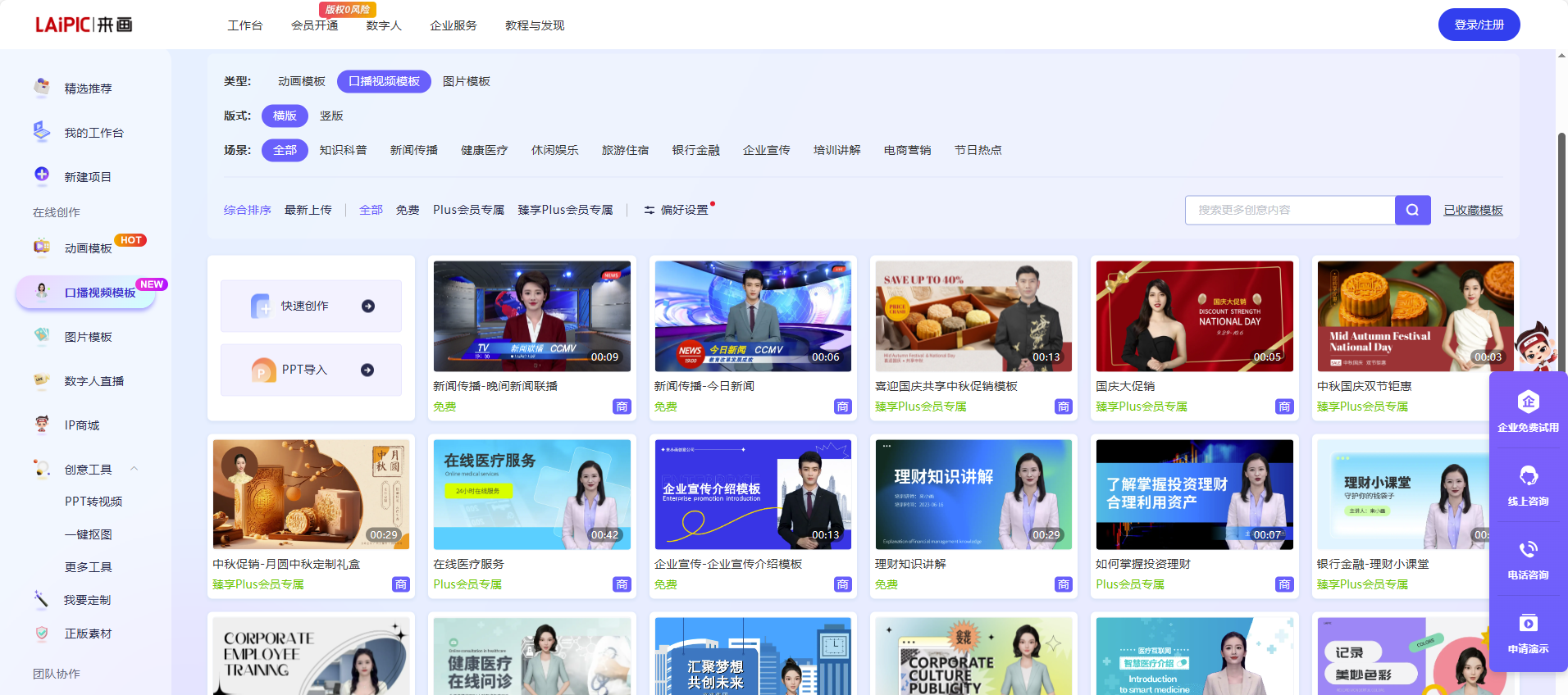The width and height of the screenshot is (1568, 695).
Task: Open the 偏好设置 filter icon
Action: pos(650,210)
